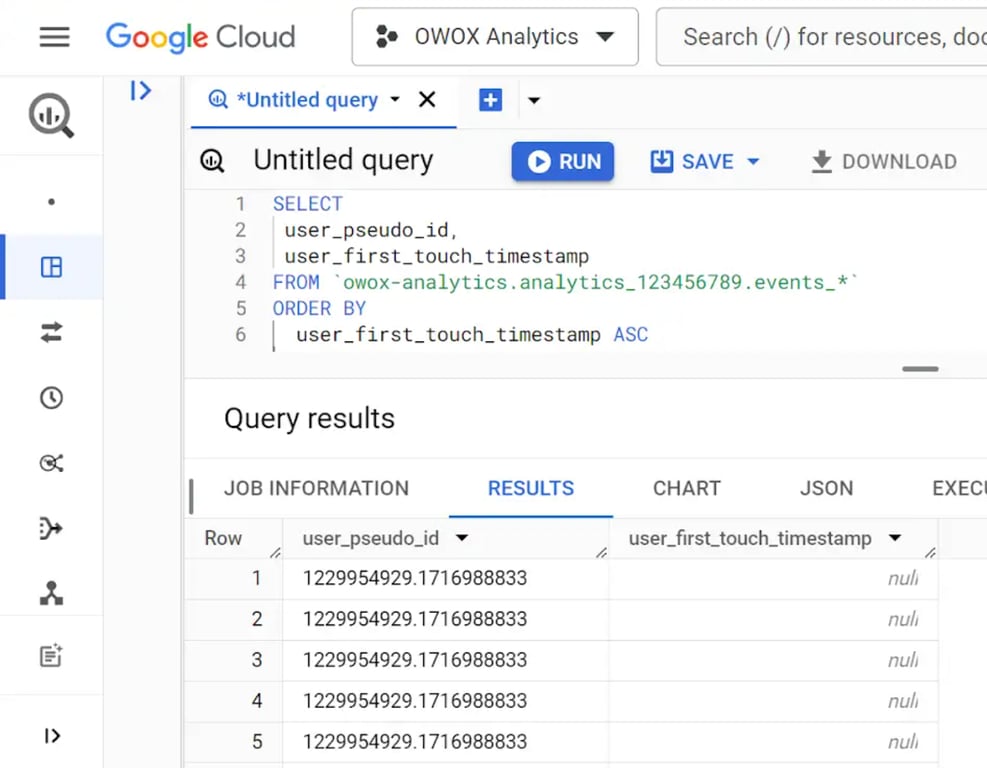Download the query
Viewport: 987px width, 768px height.
click(x=884, y=162)
